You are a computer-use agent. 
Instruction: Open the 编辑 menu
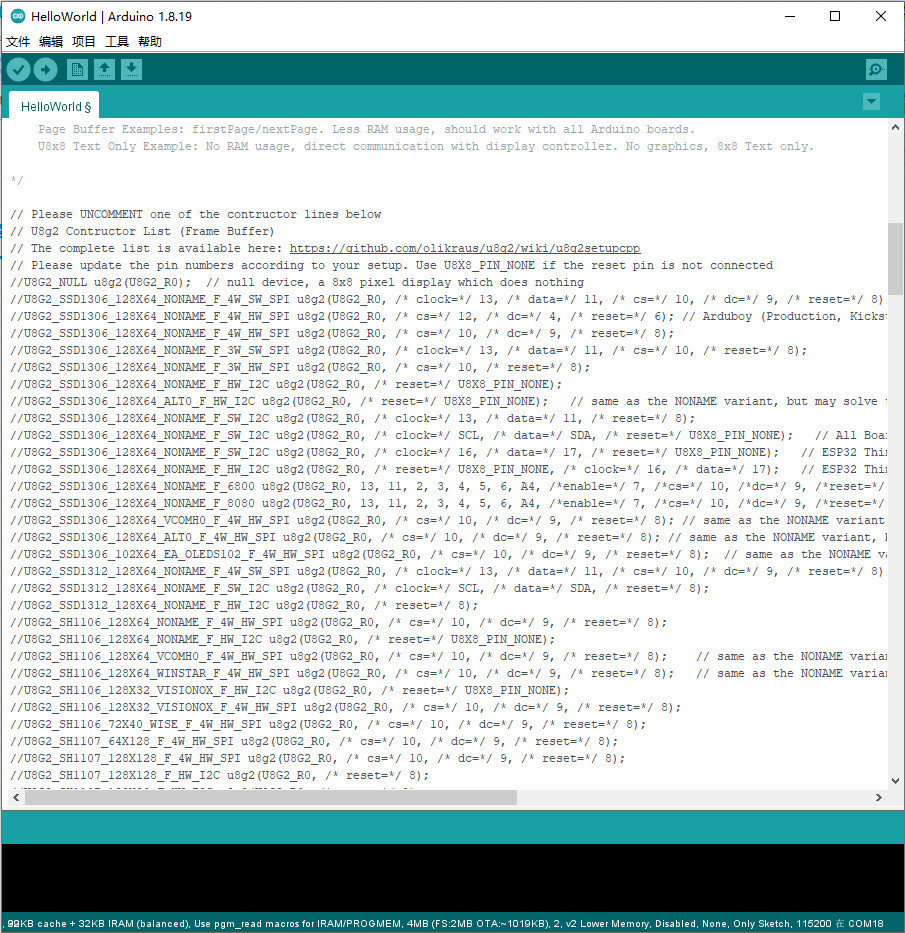point(51,42)
